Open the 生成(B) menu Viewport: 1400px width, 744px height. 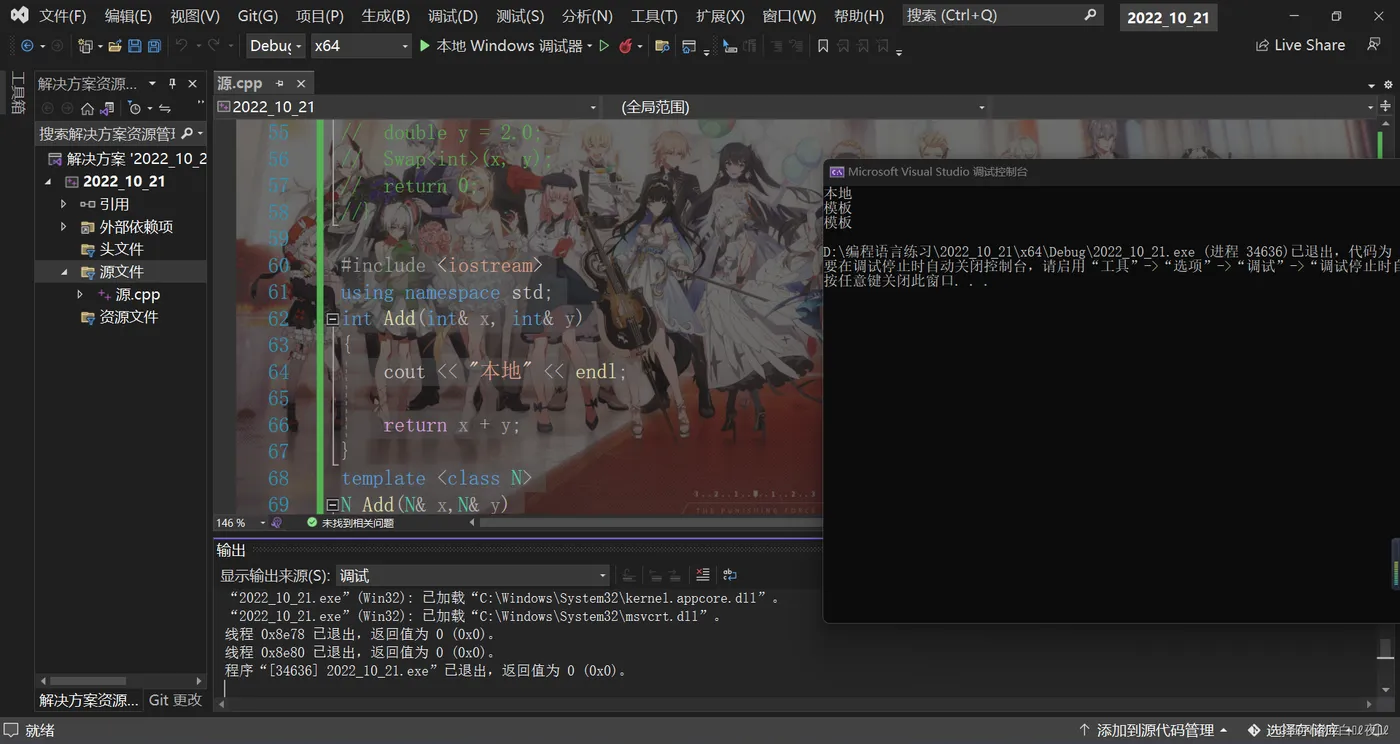click(385, 16)
